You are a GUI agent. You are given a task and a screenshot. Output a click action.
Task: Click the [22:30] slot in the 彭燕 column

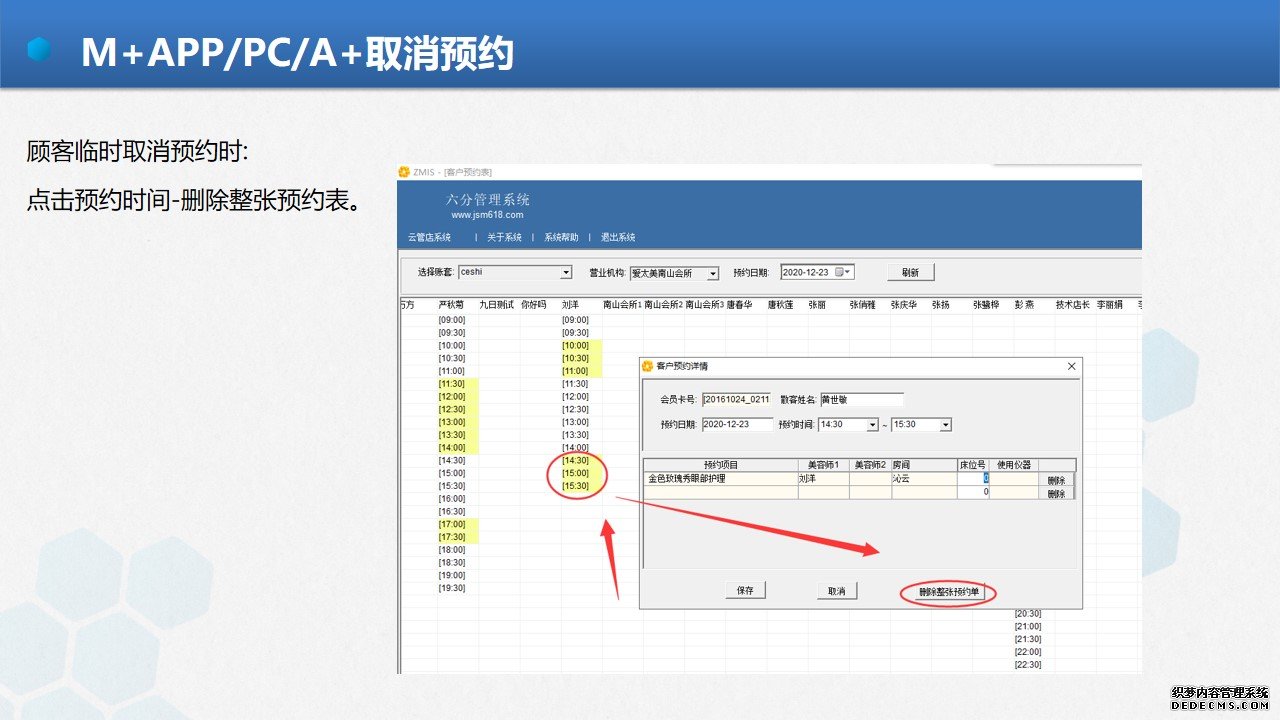pos(1028,664)
